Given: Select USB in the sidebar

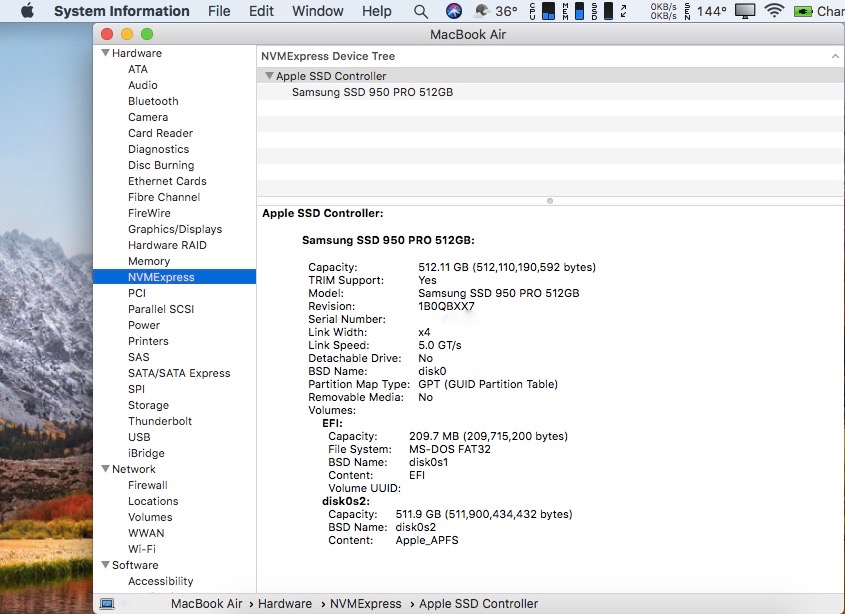Looking at the screenshot, I should coord(139,437).
